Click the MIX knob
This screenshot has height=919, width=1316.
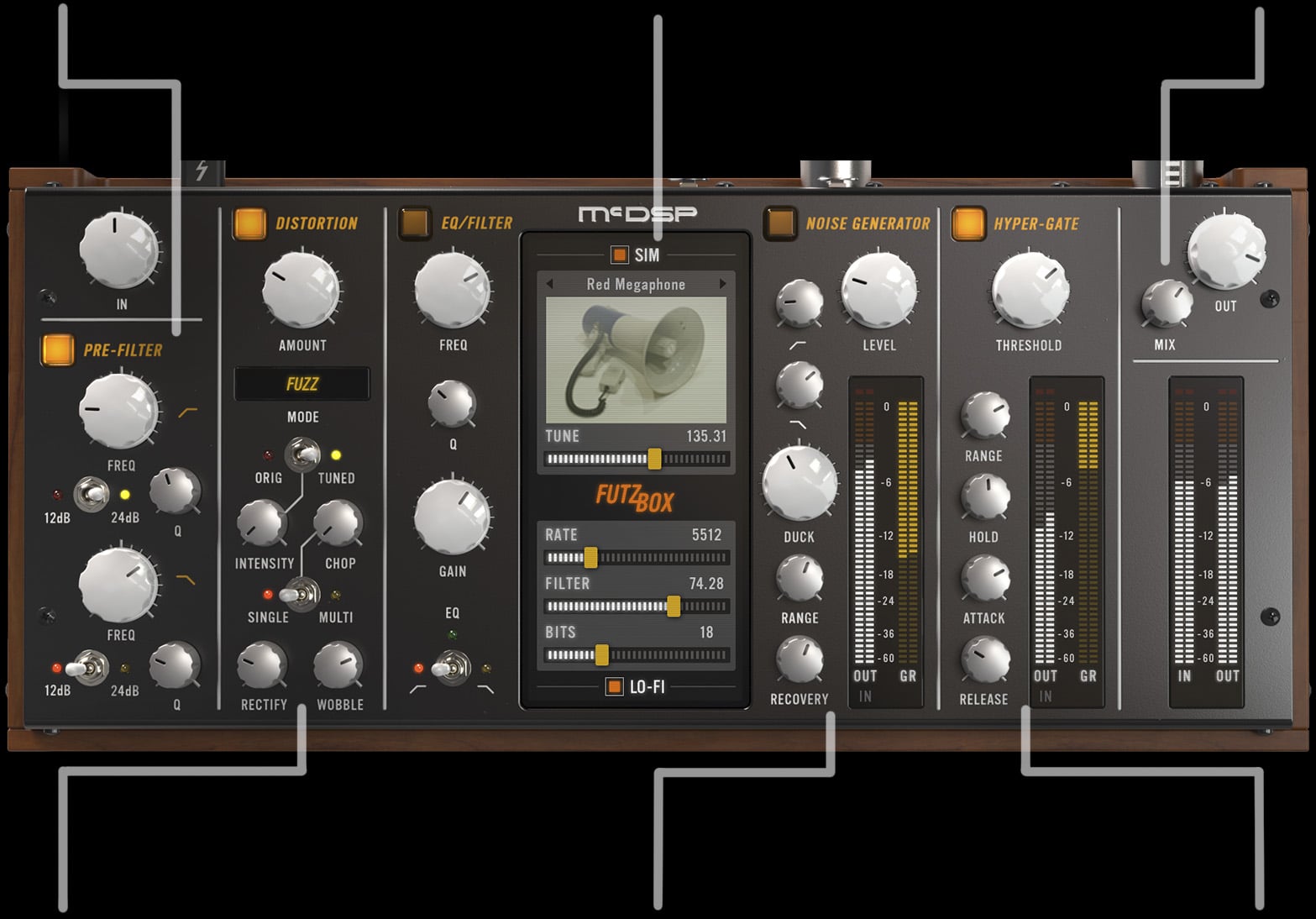pyautogui.click(x=1167, y=305)
